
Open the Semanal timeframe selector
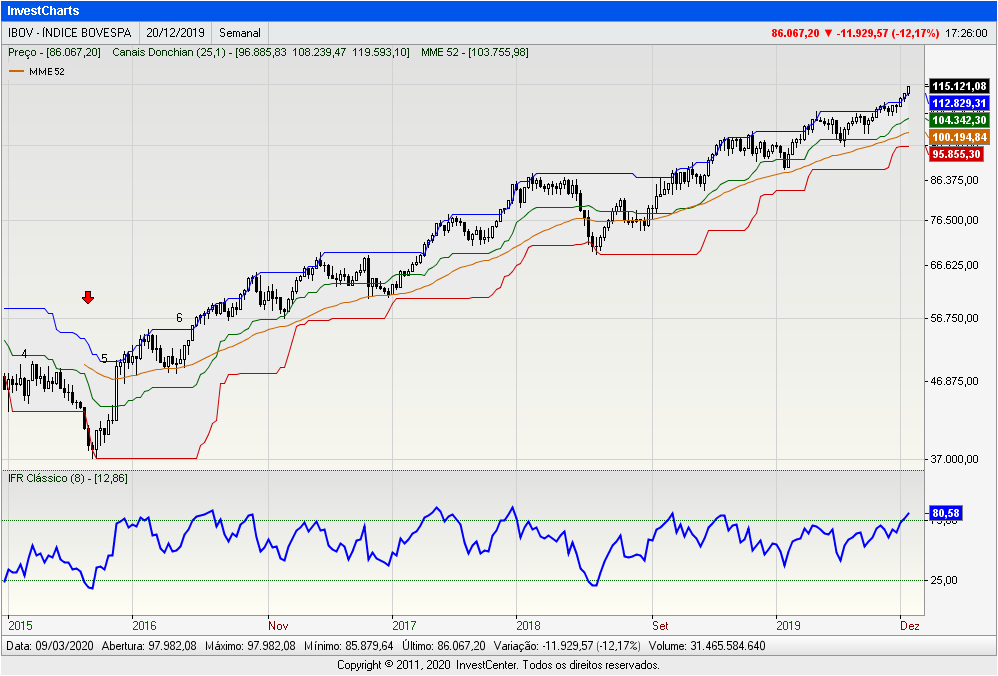pos(239,33)
